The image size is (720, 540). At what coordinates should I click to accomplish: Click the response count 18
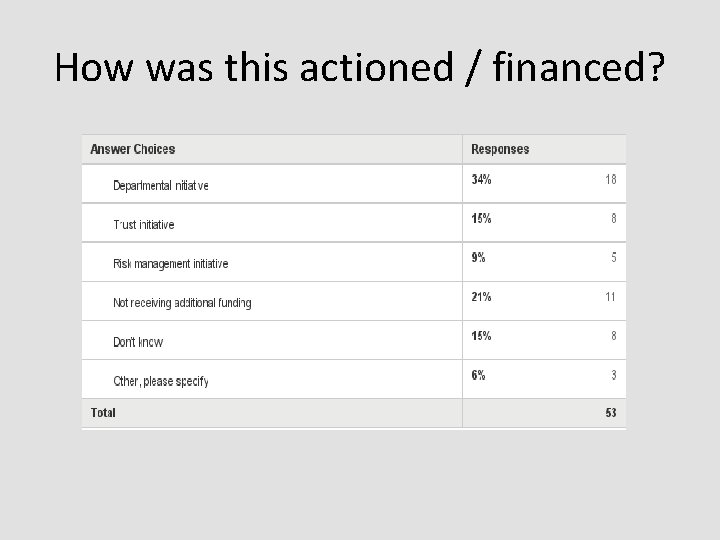[x=610, y=179]
